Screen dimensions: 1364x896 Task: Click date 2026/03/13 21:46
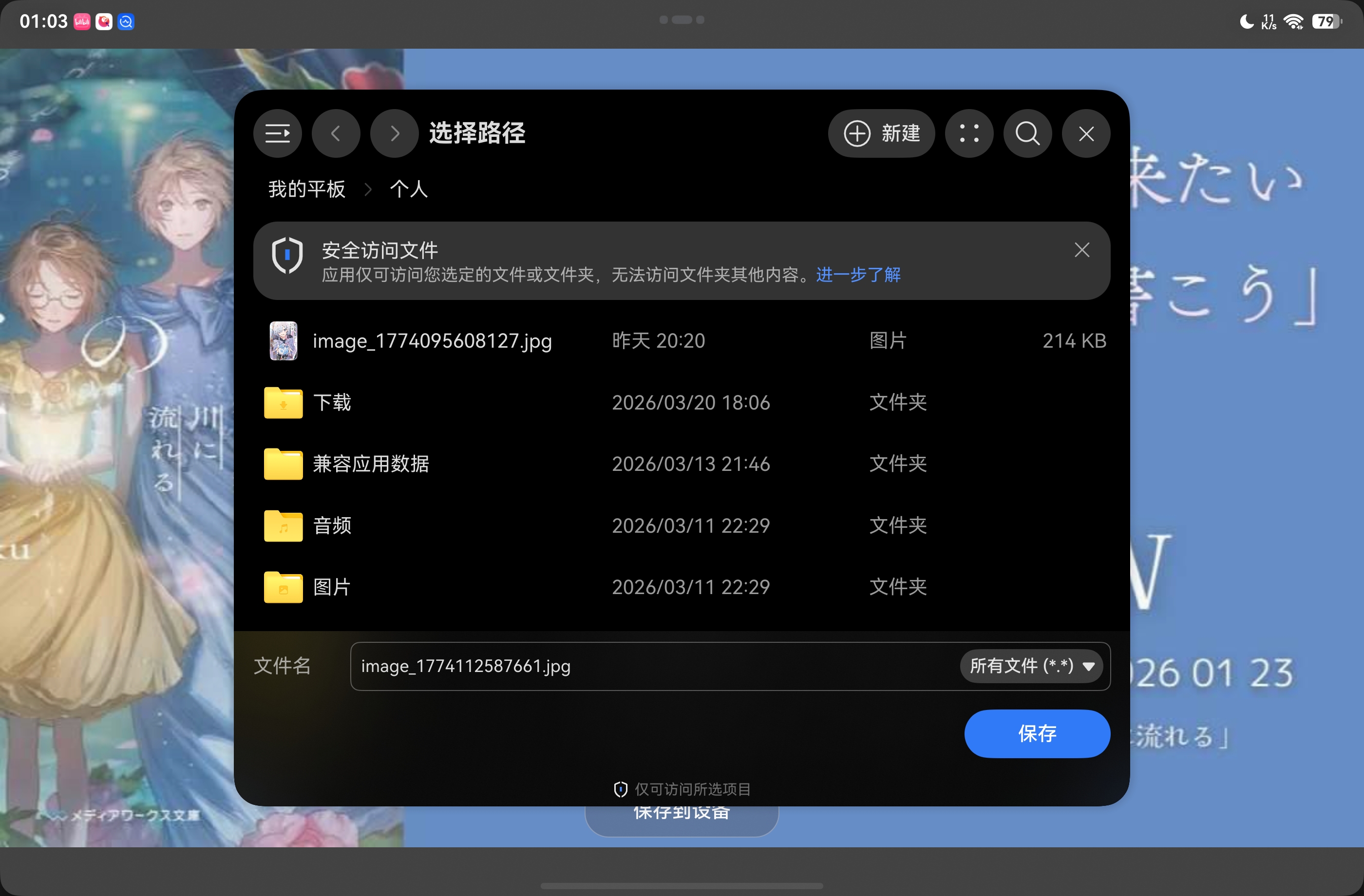click(x=691, y=464)
